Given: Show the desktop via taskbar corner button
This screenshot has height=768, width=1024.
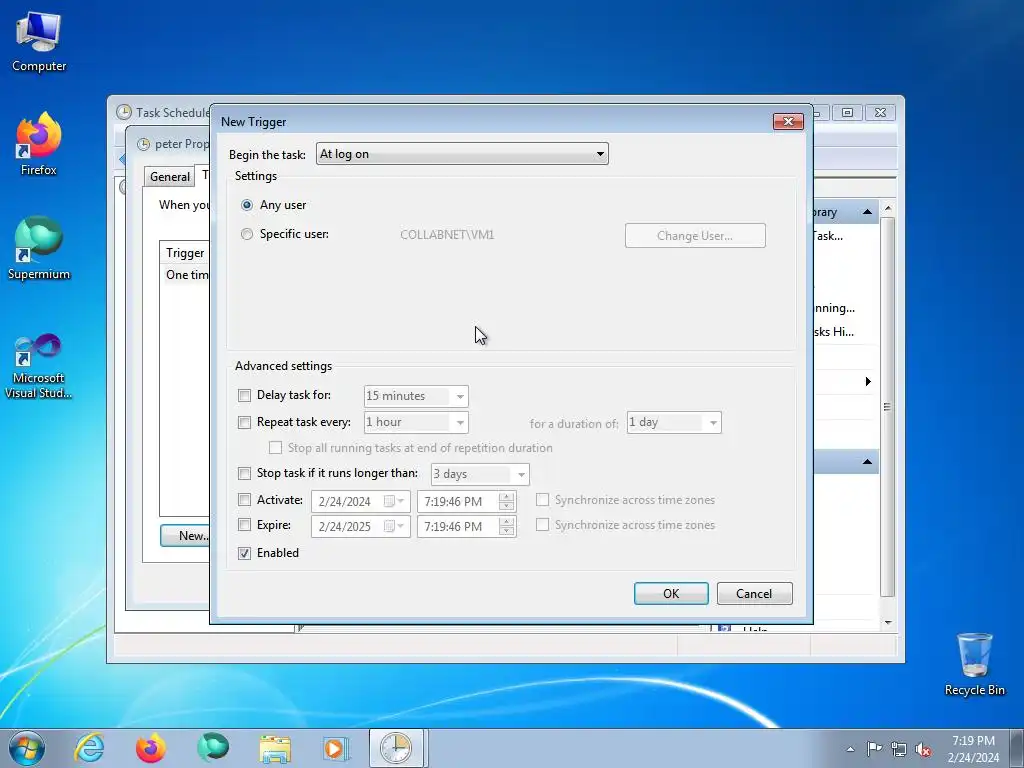Looking at the screenshot, I should click(x=1017, y=748).
